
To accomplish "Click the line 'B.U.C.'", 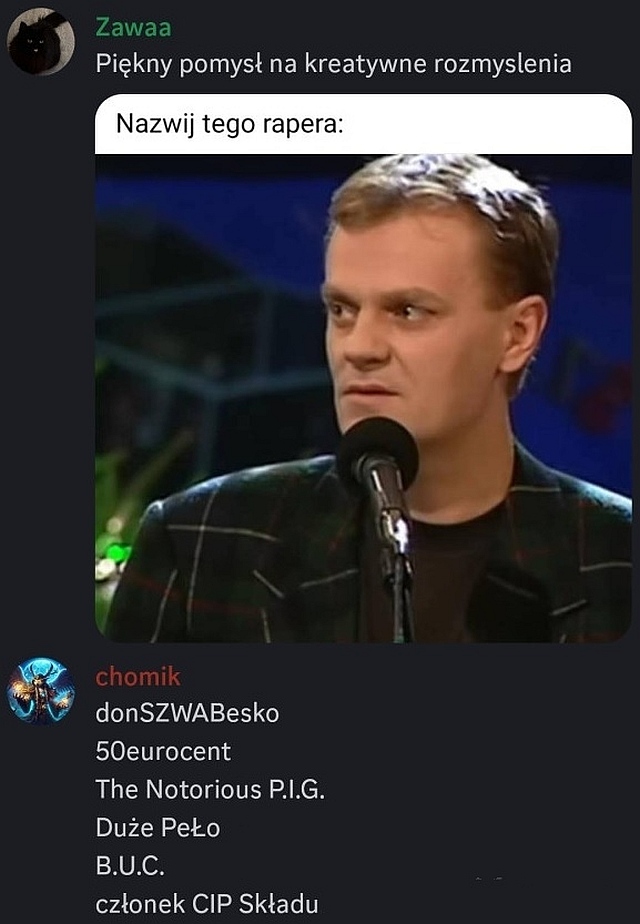I will (x=130, y=866).
